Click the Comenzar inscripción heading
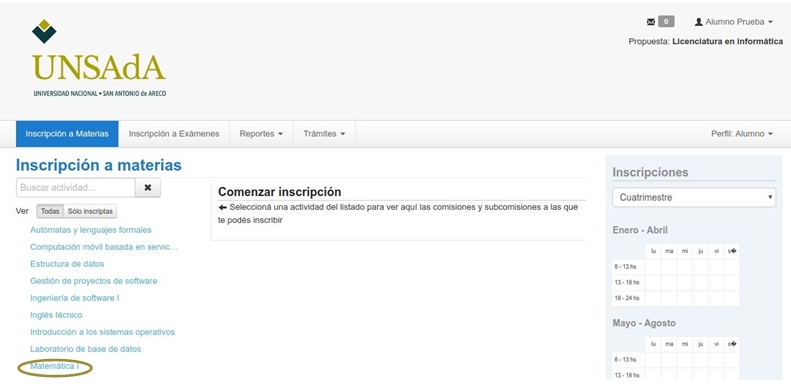The height and width of the screenshot is (386, 791). coord(279,192)
